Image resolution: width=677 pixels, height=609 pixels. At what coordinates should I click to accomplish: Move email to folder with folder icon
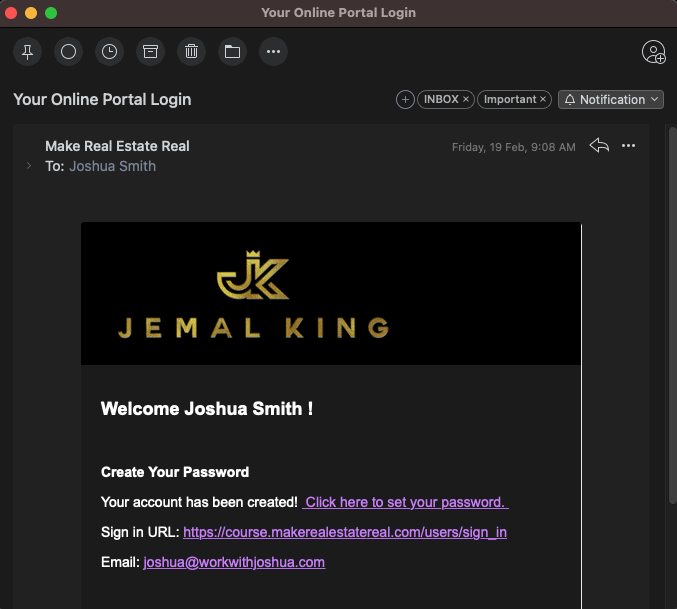point(232,52)
